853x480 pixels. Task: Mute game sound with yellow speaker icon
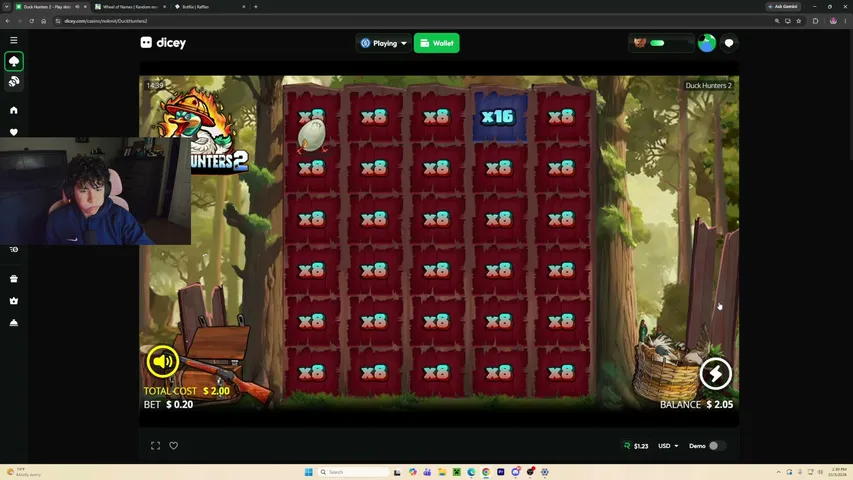[x=163, y=361]
